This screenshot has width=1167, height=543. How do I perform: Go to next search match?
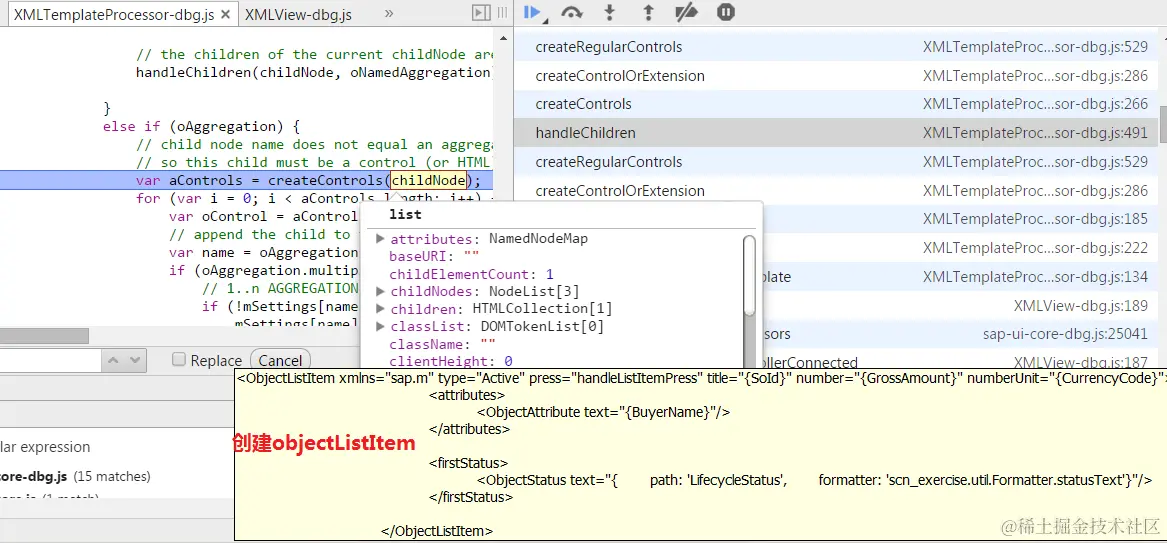tap(134, 360)
